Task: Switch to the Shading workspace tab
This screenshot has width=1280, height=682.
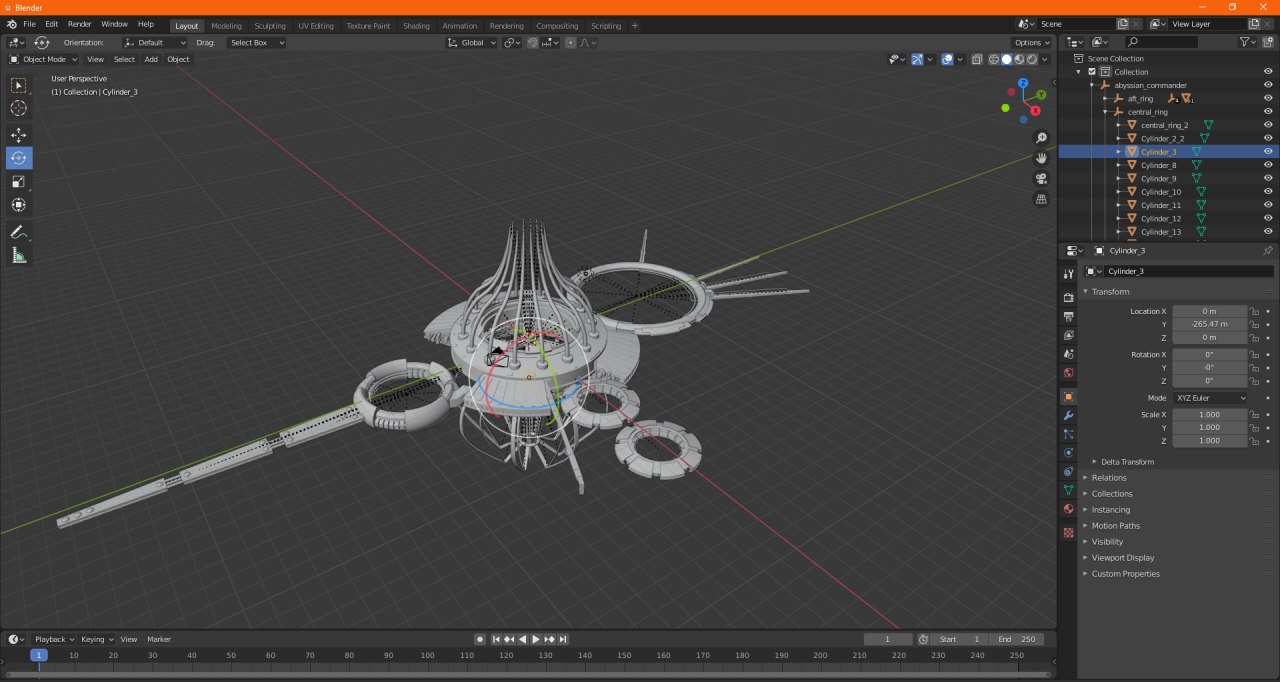Action: (416, 26)
